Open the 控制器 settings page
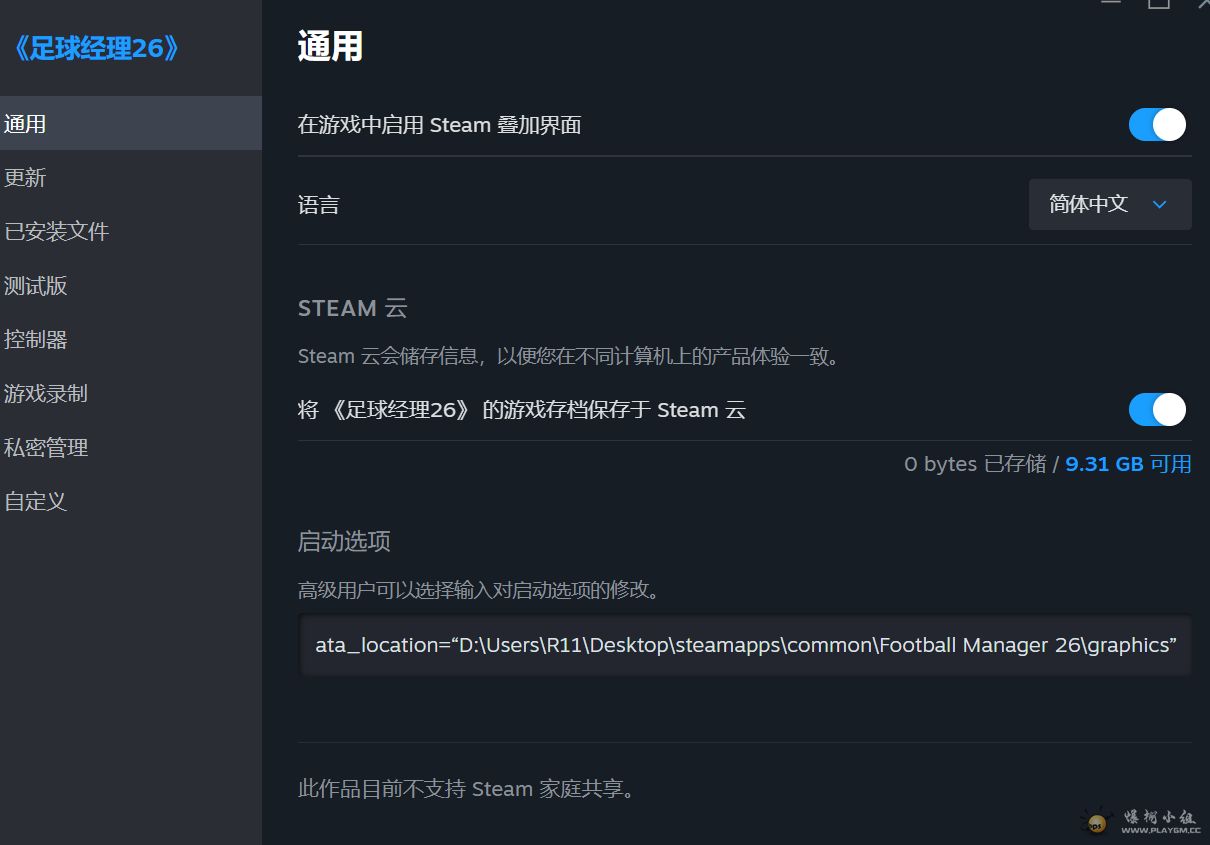Image resolution: width=1210 pixels, height=845 pixels. click(35, 339)
